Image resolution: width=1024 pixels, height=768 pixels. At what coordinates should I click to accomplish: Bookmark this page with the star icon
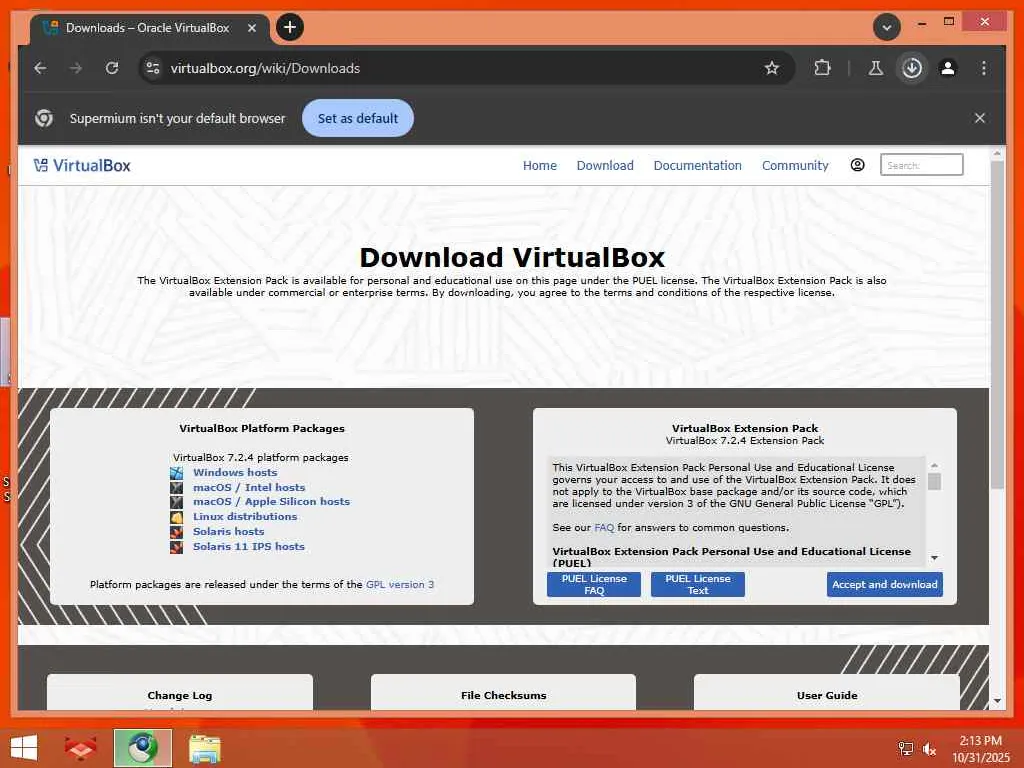(772, 68)
